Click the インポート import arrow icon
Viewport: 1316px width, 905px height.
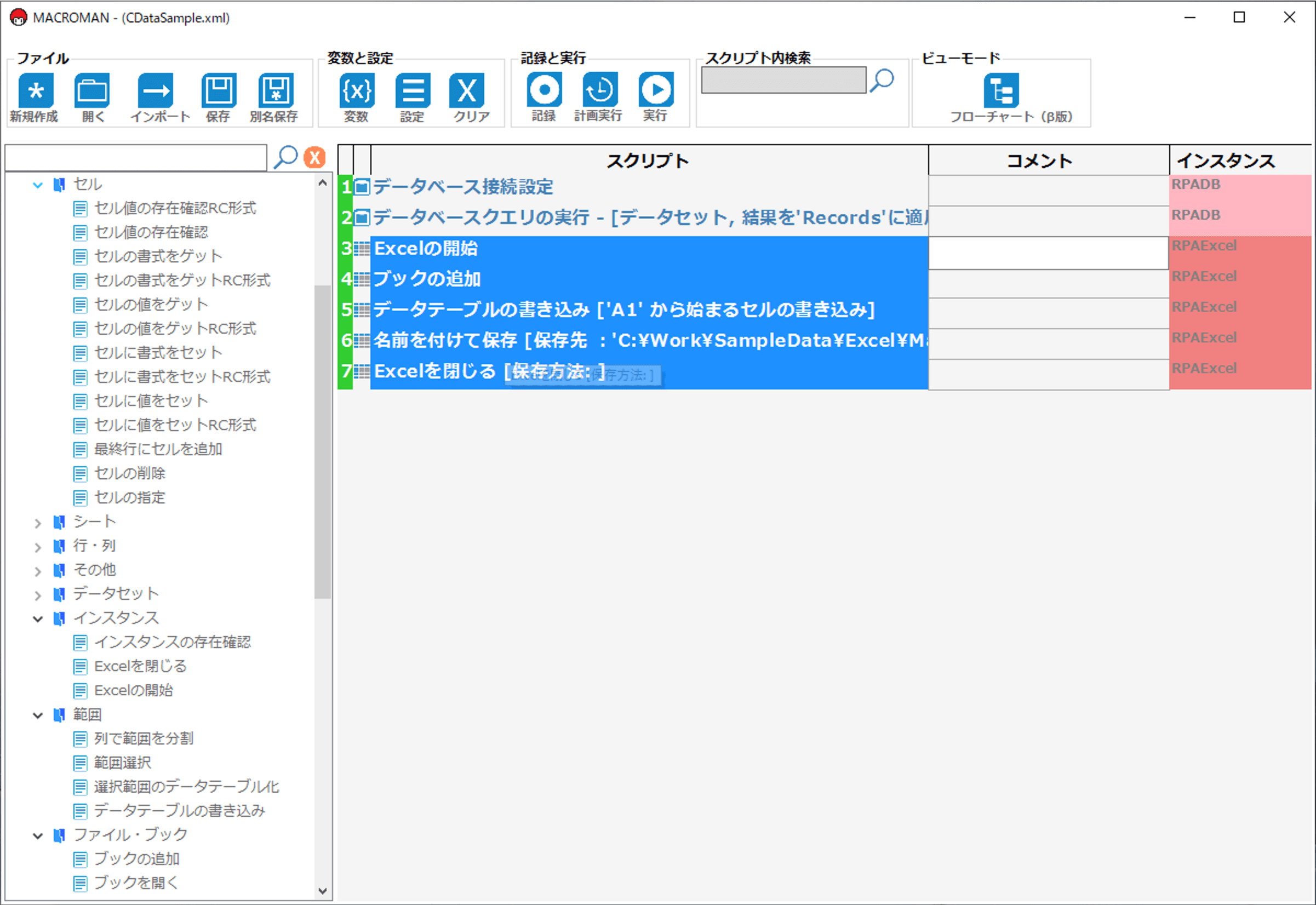click(156, 90)
